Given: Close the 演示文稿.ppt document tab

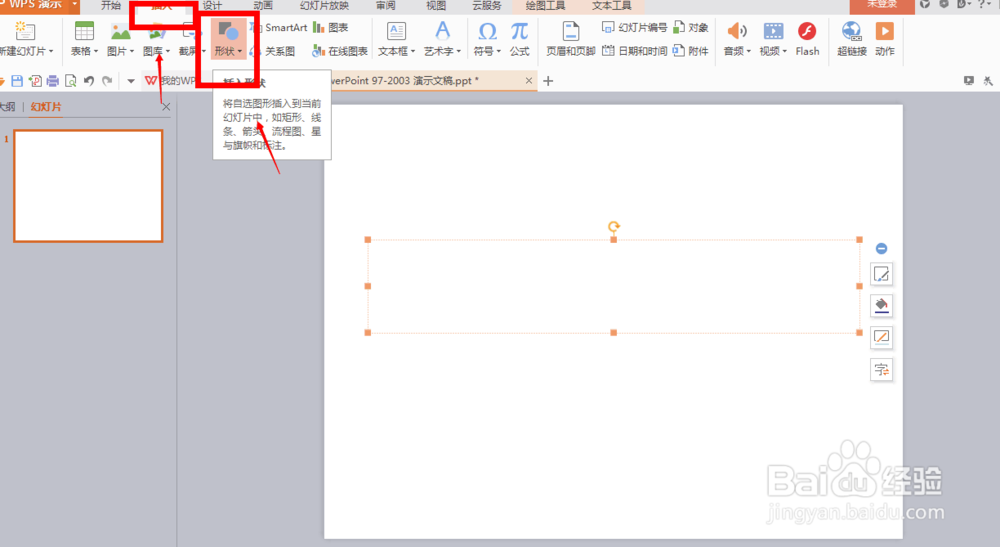Looking at the screenshot, I should [529, 80].
